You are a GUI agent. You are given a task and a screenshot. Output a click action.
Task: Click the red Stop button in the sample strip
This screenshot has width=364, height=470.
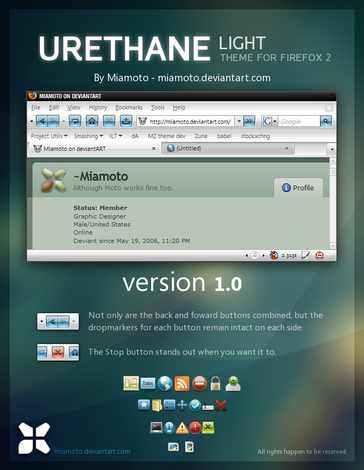pos(58,352)
